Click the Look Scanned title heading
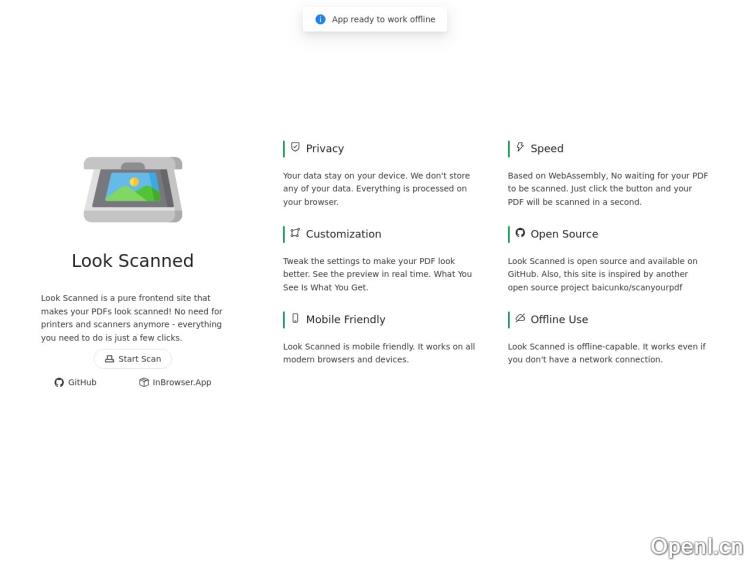 coord(132,261)
